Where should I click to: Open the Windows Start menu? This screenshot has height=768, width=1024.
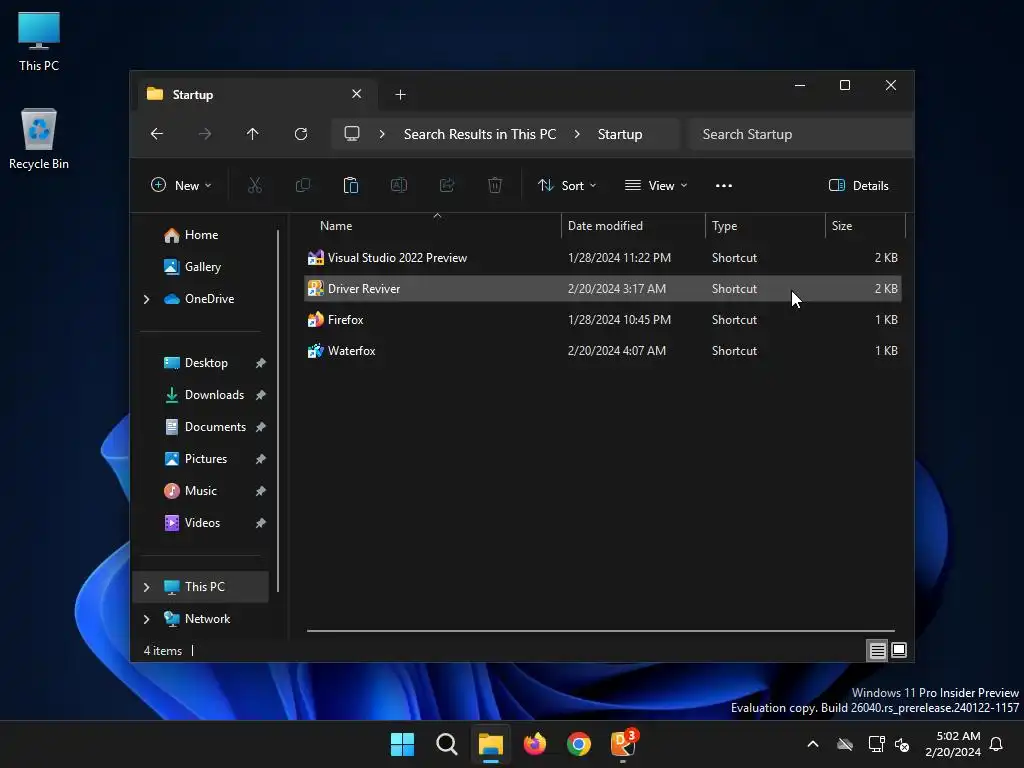pos(402,744)
